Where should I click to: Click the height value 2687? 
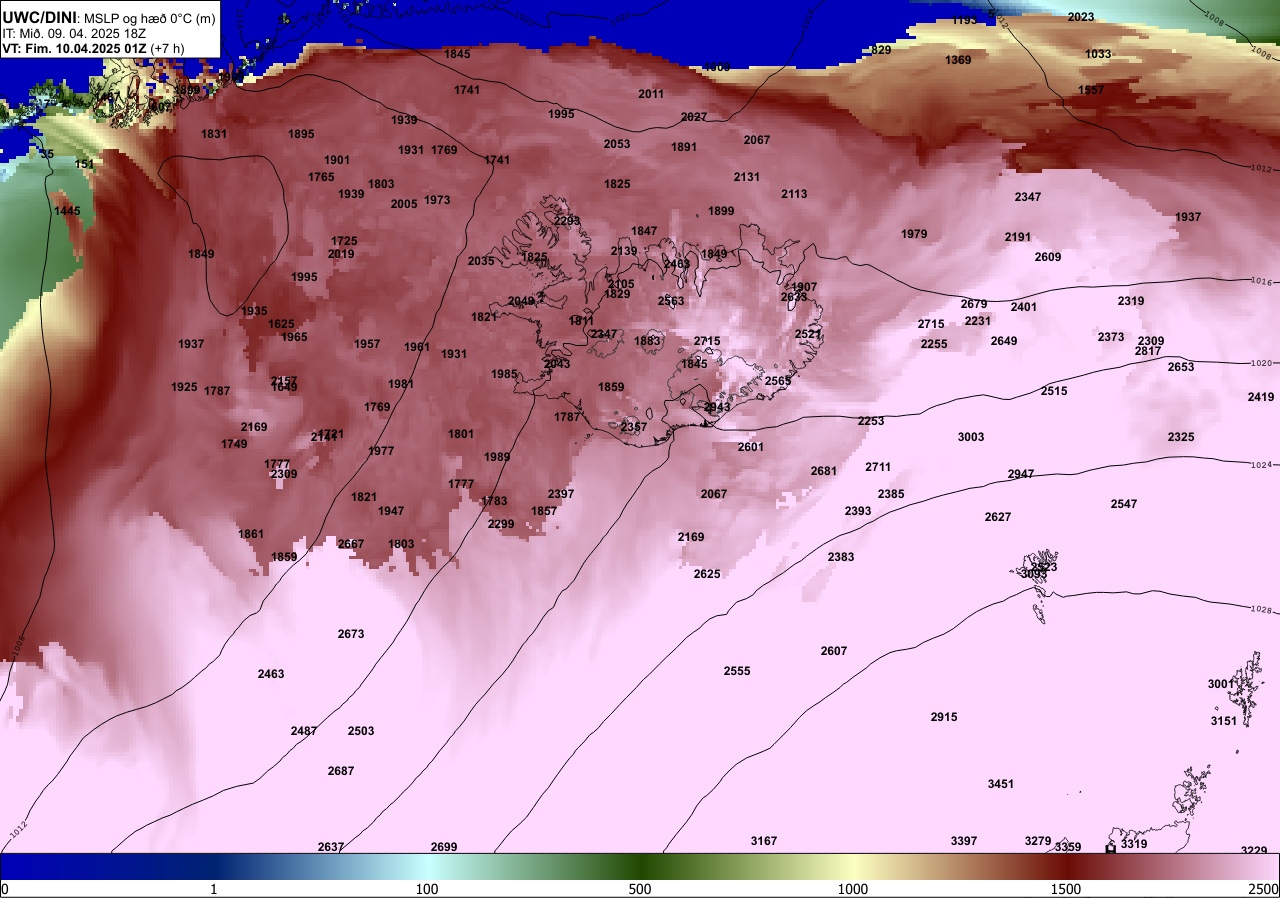coord(341,771)
